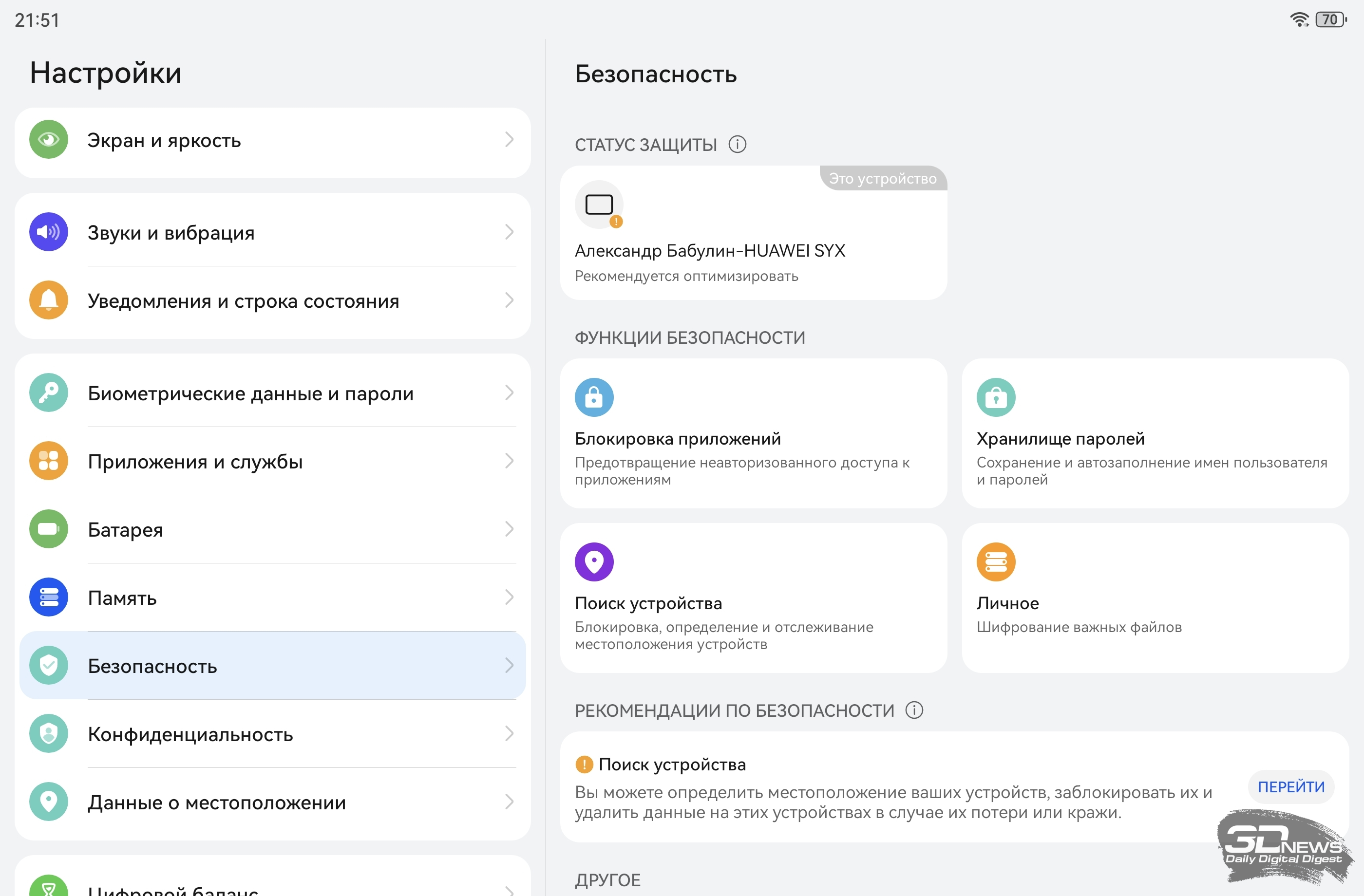
Task: Tap the orange Личное storage icon
Action: coord(996,561)
